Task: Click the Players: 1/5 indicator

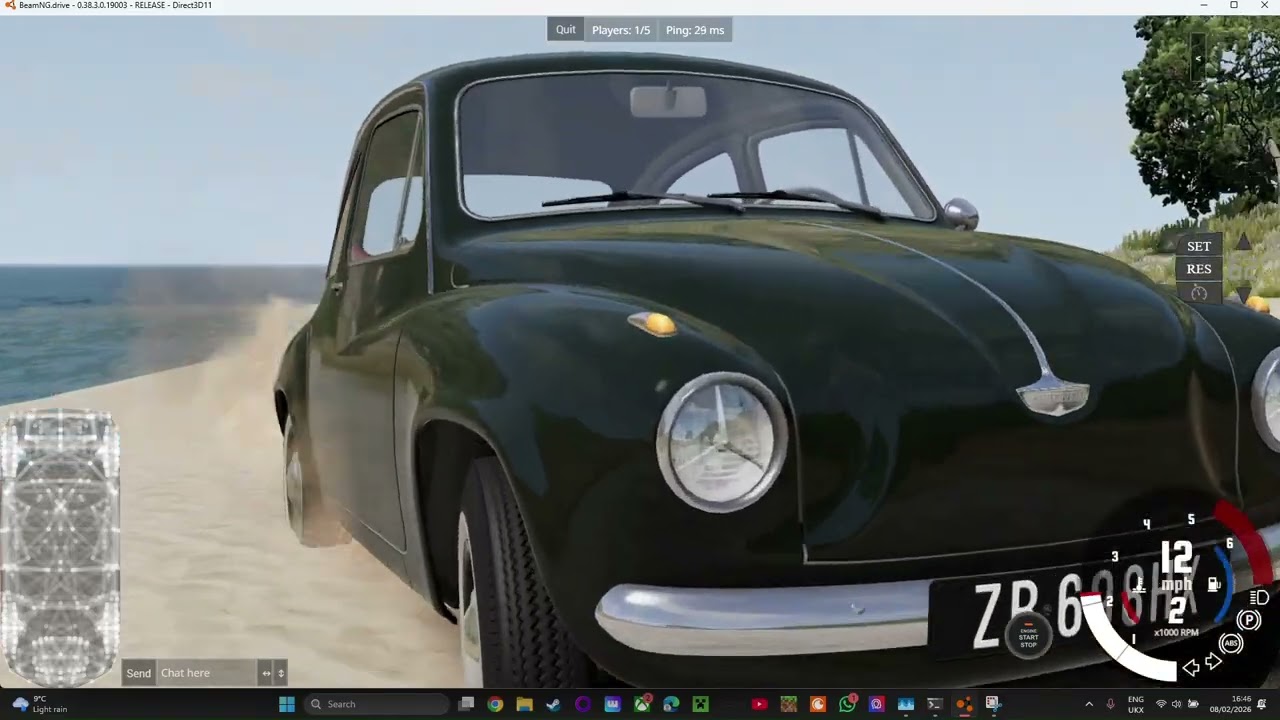Action: pos(621,30)
